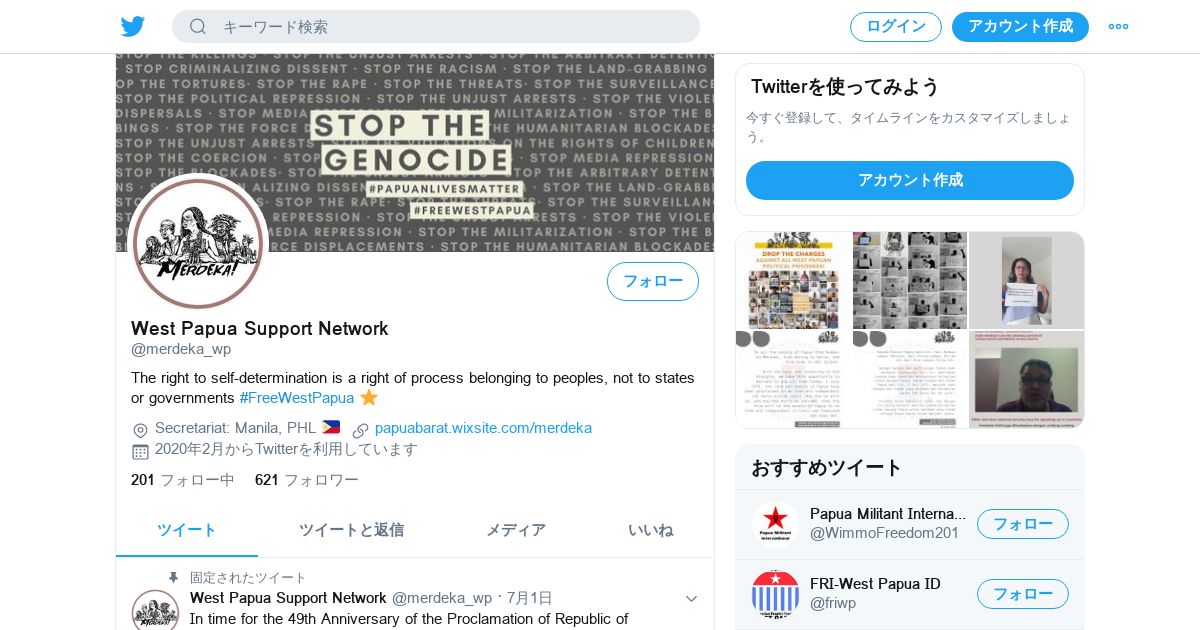Viewport: 1200px width, 630px height.
Task: Open the いいね tab
Action: click(651, 530)
